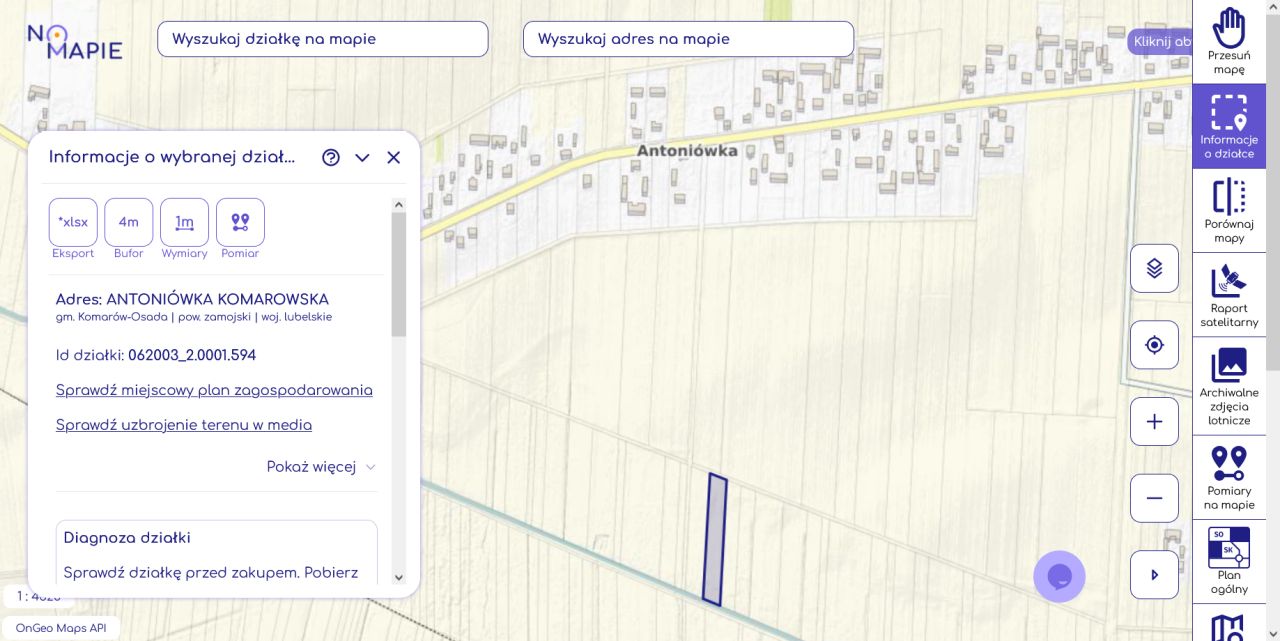Activate Informacje o działce tool

(x=1228, y=126)
